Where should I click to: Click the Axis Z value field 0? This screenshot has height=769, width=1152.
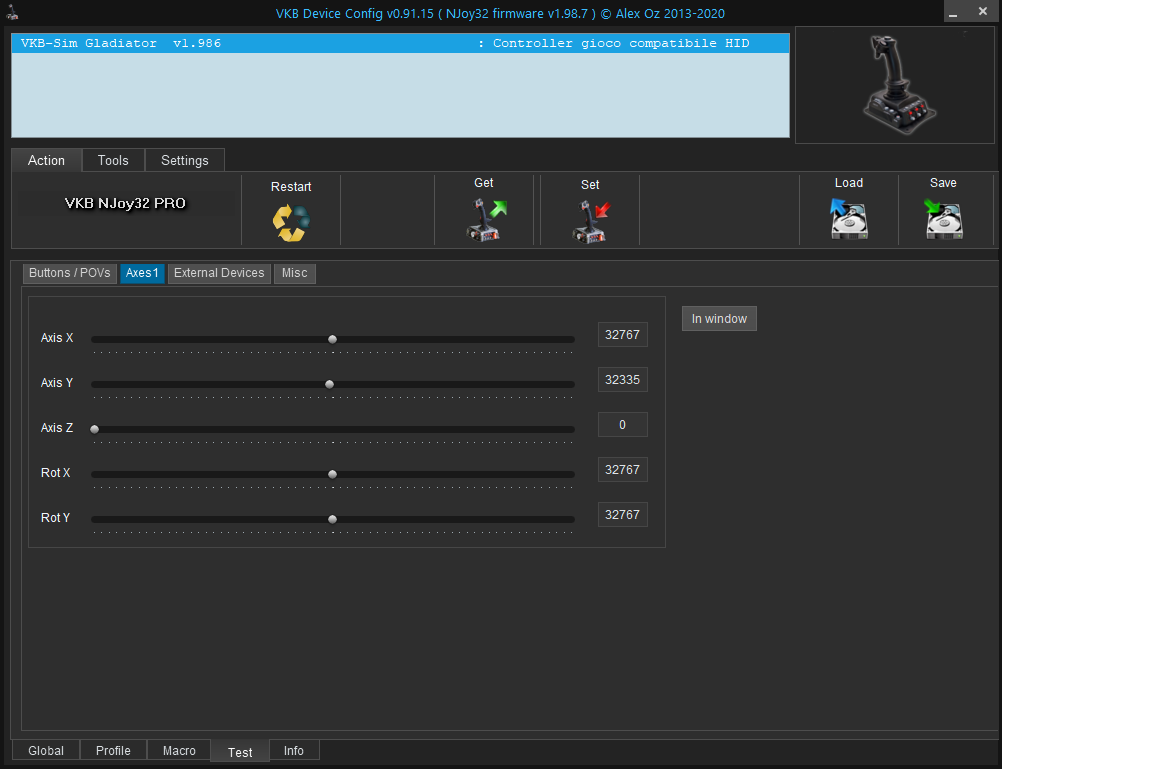point(622,425)
